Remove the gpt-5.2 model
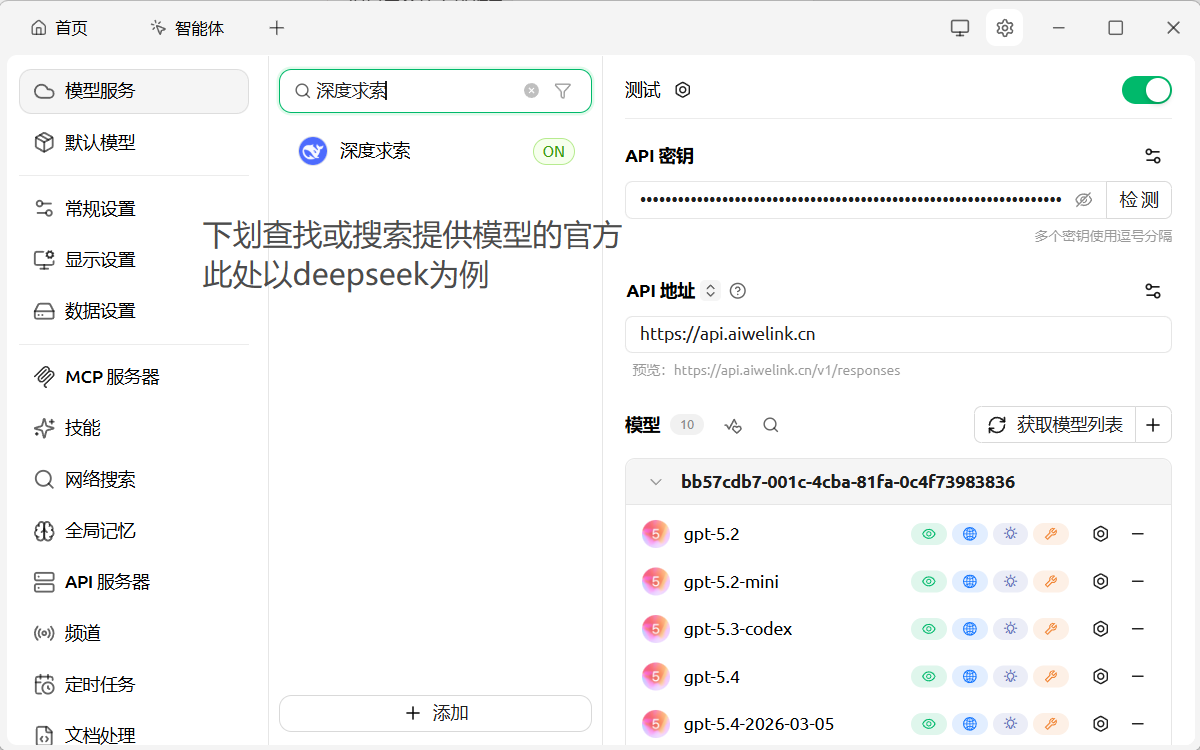Screen dimensions: 1200x750 coord(1137,534)
